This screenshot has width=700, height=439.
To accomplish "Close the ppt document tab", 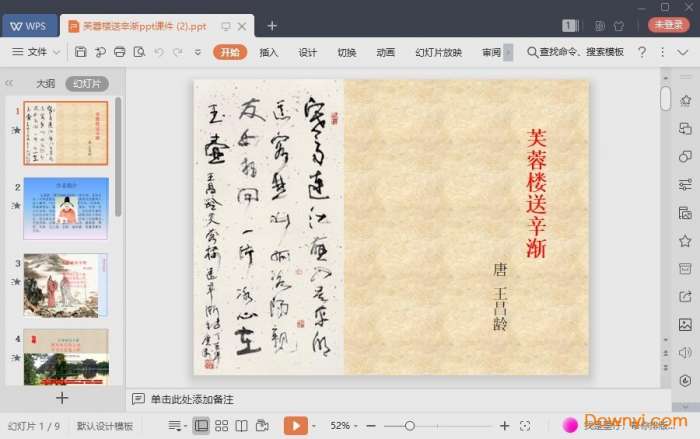I will click(x=242, y=26).
